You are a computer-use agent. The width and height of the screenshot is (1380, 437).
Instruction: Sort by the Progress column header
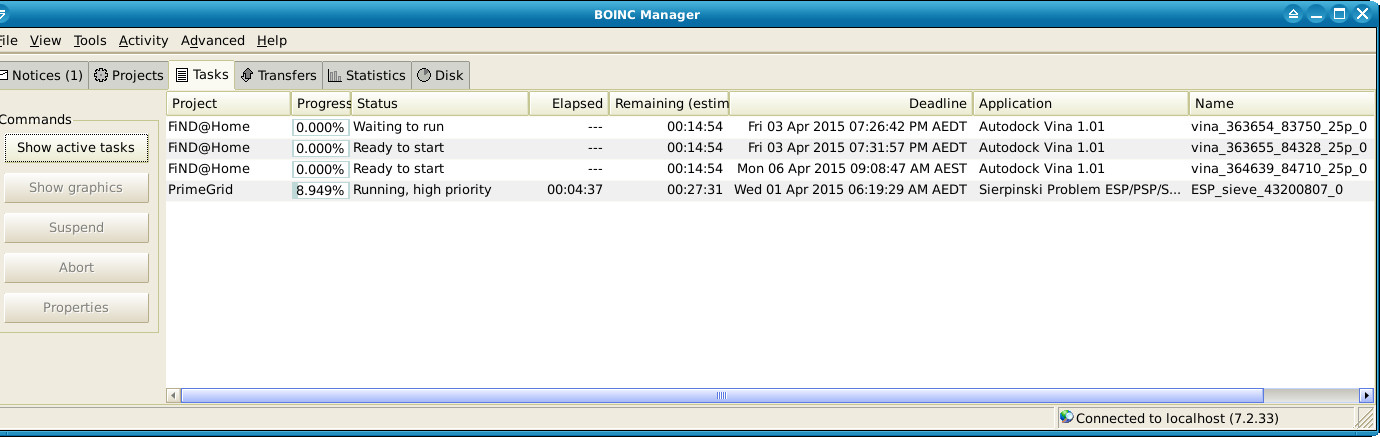point(321,103)
